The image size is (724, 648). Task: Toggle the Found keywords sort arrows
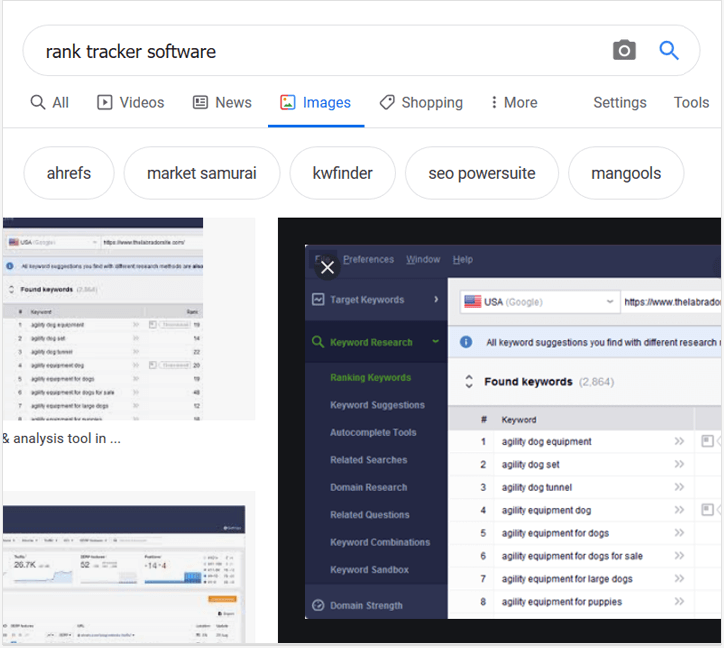click(467, 382)
